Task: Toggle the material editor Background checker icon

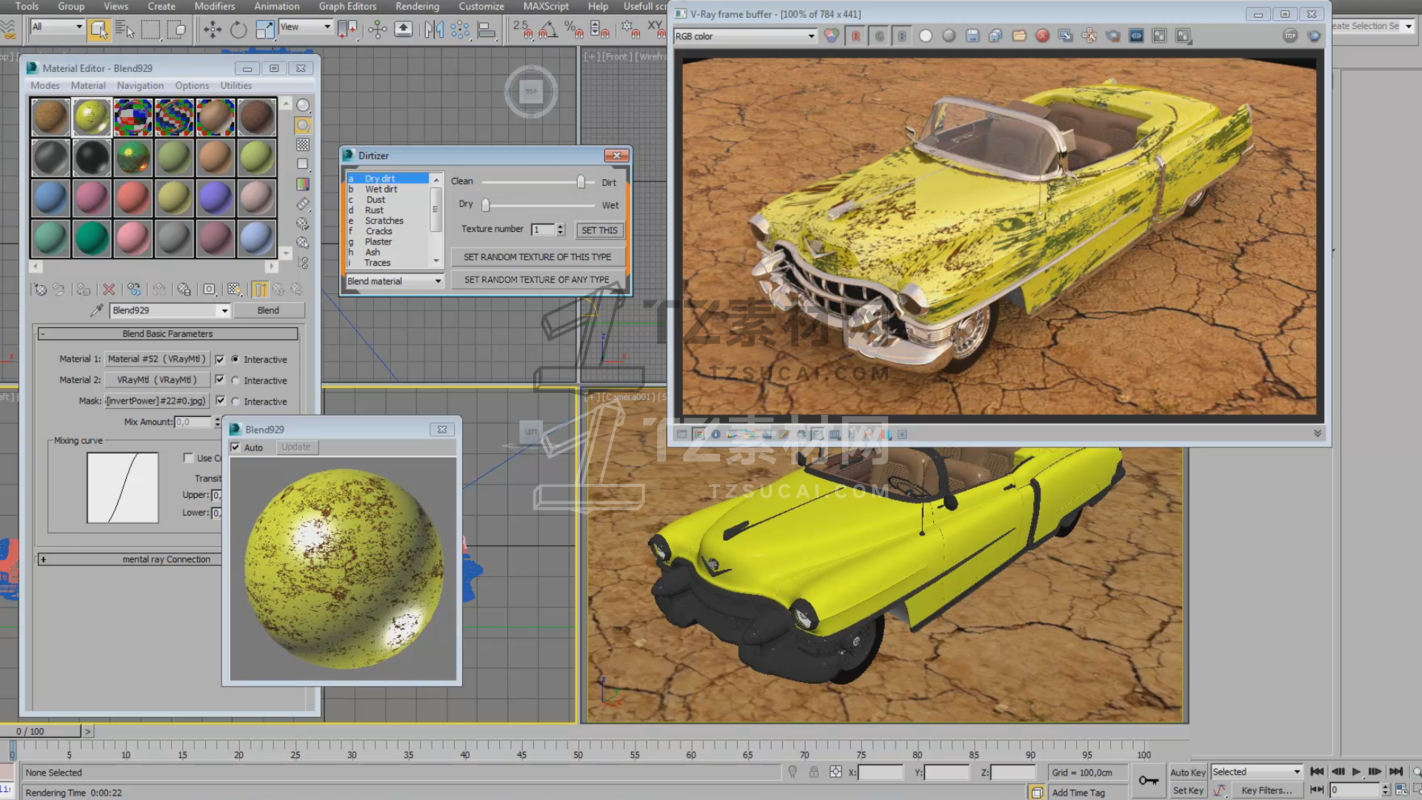Action: pyautogui.click(x=303, y=145)
